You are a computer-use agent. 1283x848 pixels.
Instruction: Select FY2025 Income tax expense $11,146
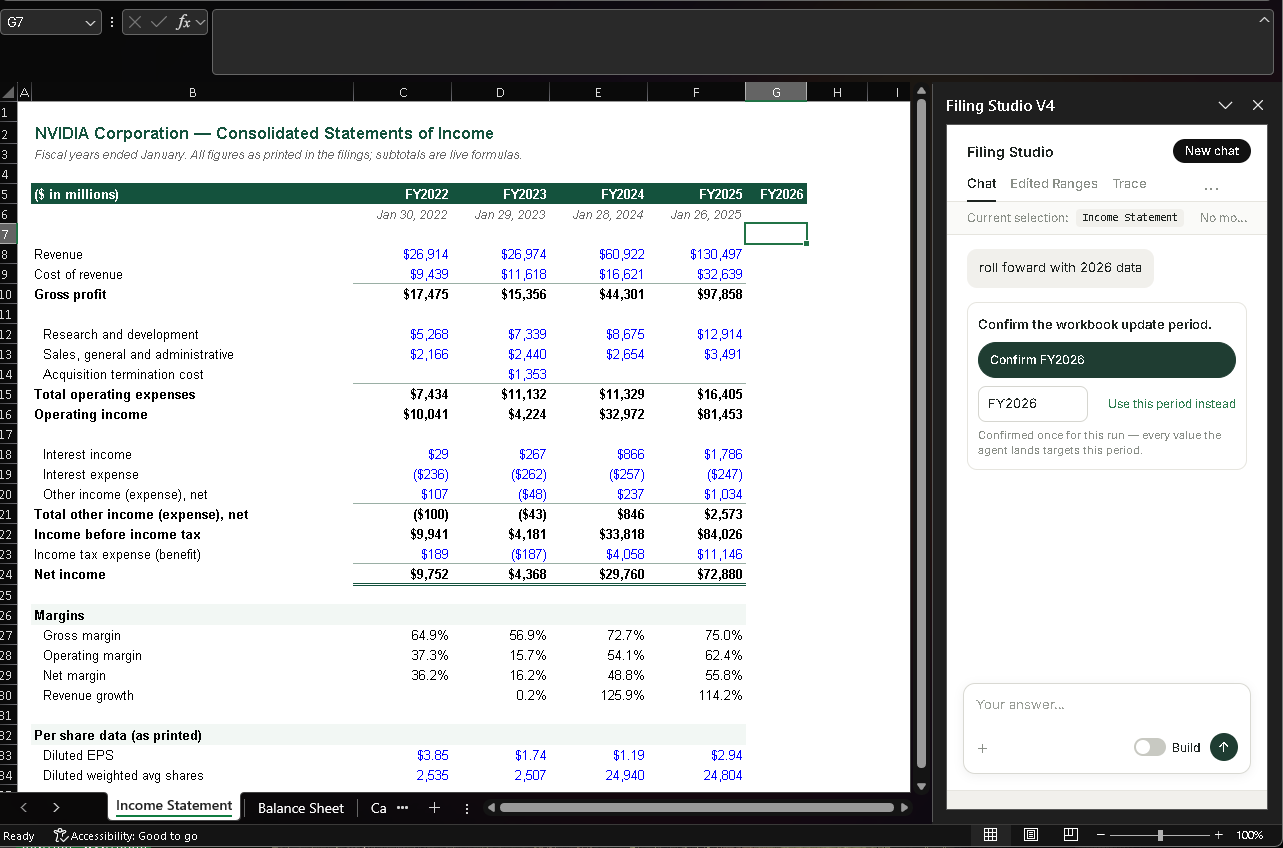tap(696, 554)
